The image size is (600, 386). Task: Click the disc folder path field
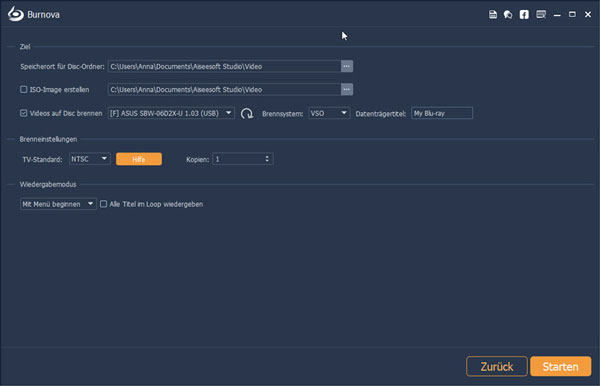pos(224,66)
